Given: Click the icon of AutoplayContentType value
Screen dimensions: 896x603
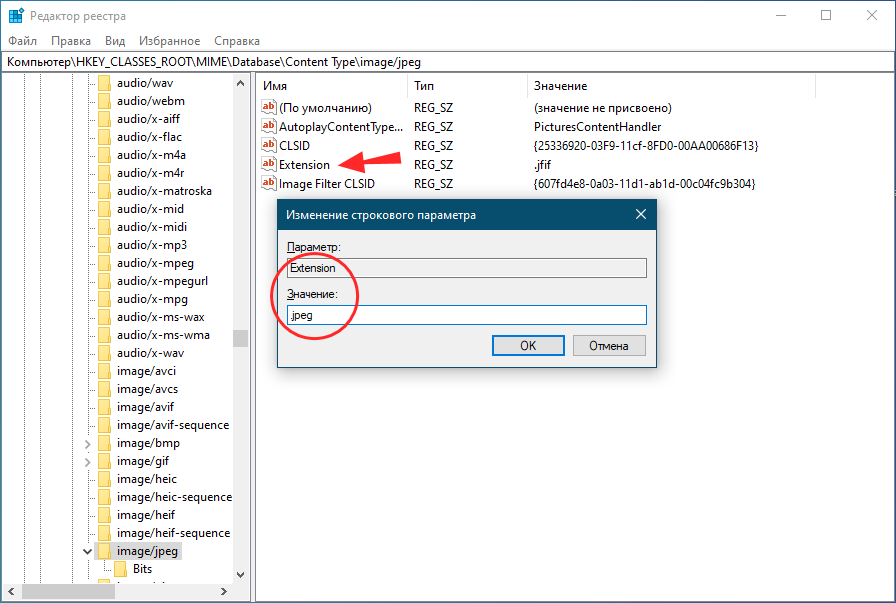Looking at the screenshot, I should (268, 127).
